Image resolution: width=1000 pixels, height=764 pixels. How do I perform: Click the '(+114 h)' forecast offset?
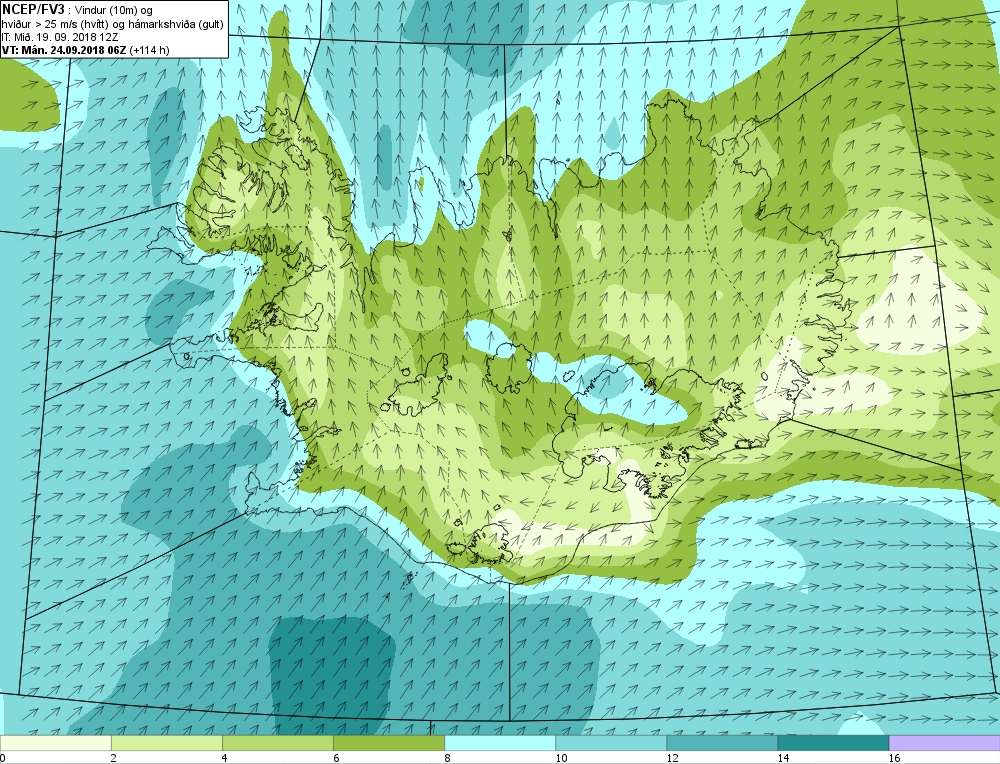click(x=149, y=50)
